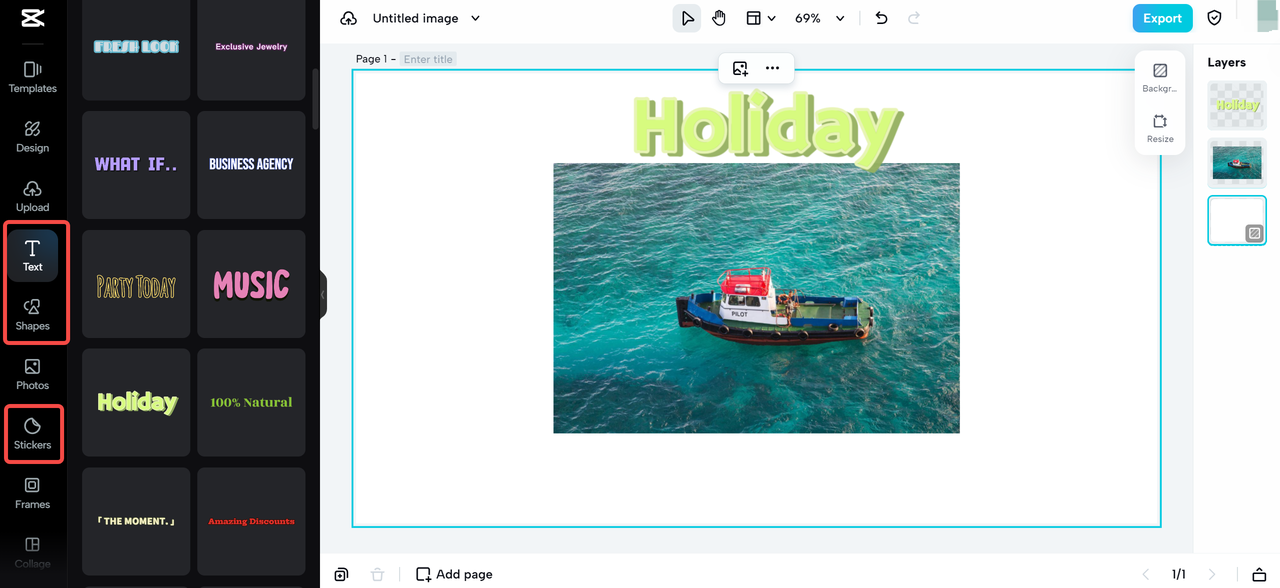Screen dimensions: 1280x588
Task: Open the three-dot more options above canvas
Action: click(x=772, y=68)
